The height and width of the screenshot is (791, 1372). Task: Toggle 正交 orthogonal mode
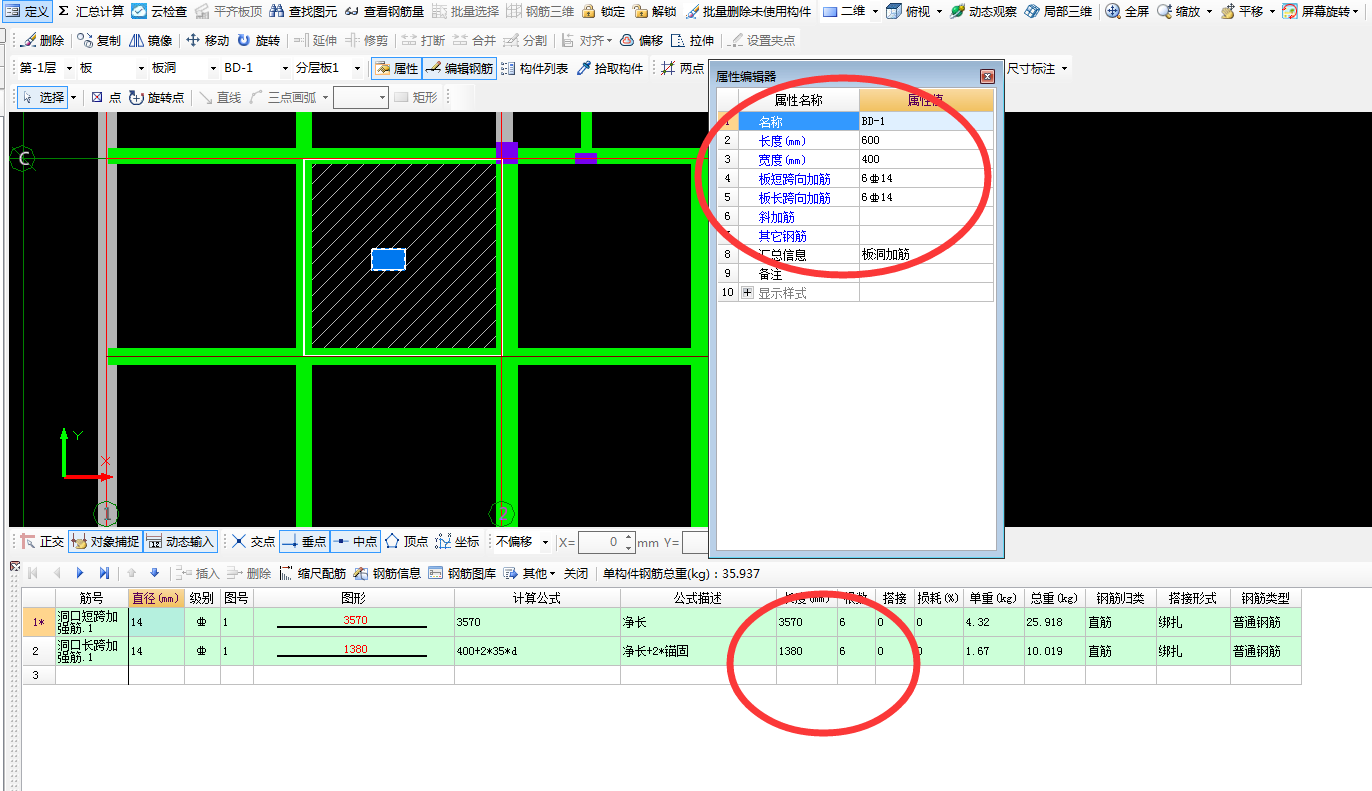click(x=43, y=541)
